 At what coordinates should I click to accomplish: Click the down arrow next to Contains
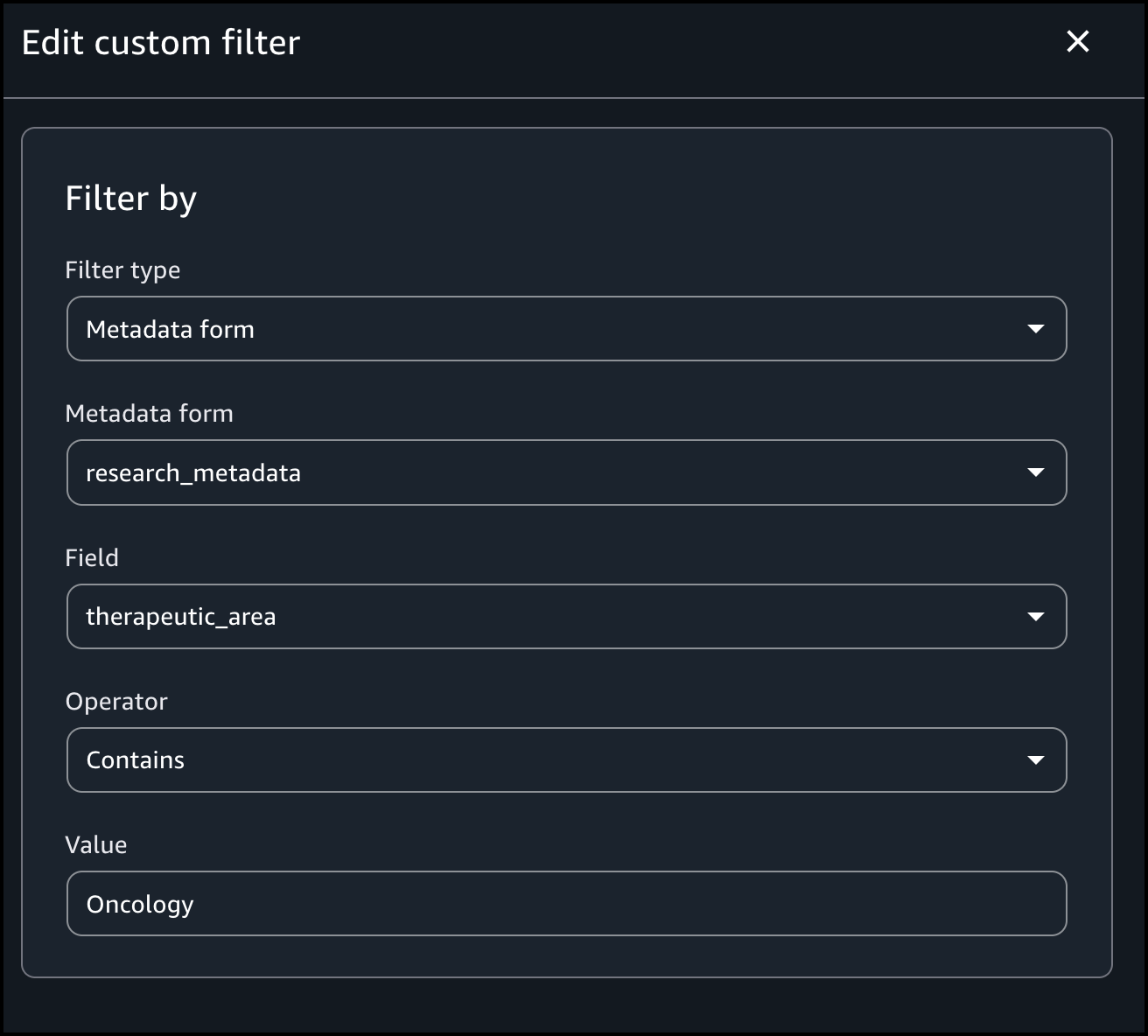pyautogui.click(x=1035, y=759)
